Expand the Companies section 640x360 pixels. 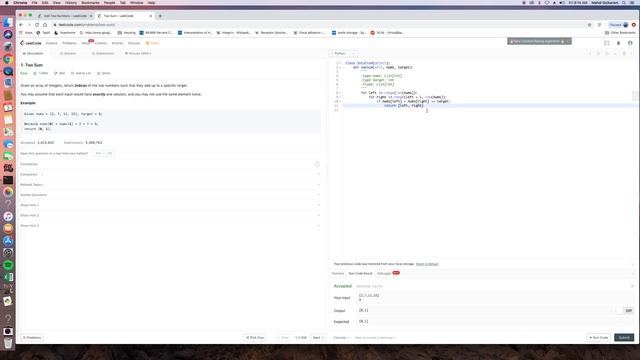[170, 174]
